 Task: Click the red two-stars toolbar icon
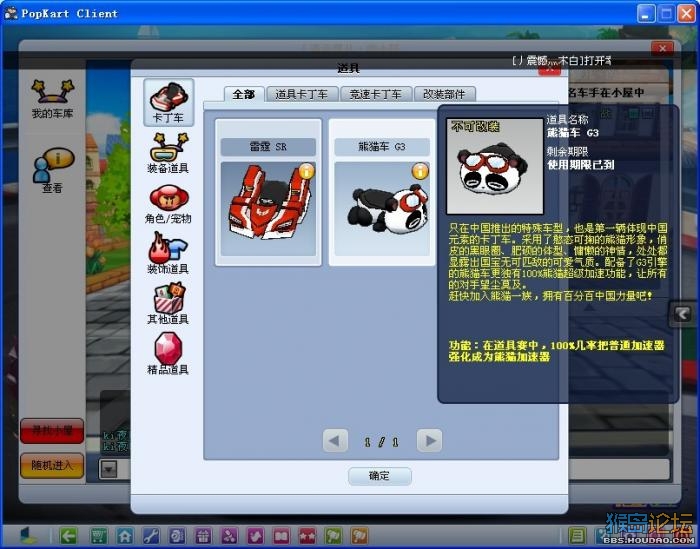(307, 535)
